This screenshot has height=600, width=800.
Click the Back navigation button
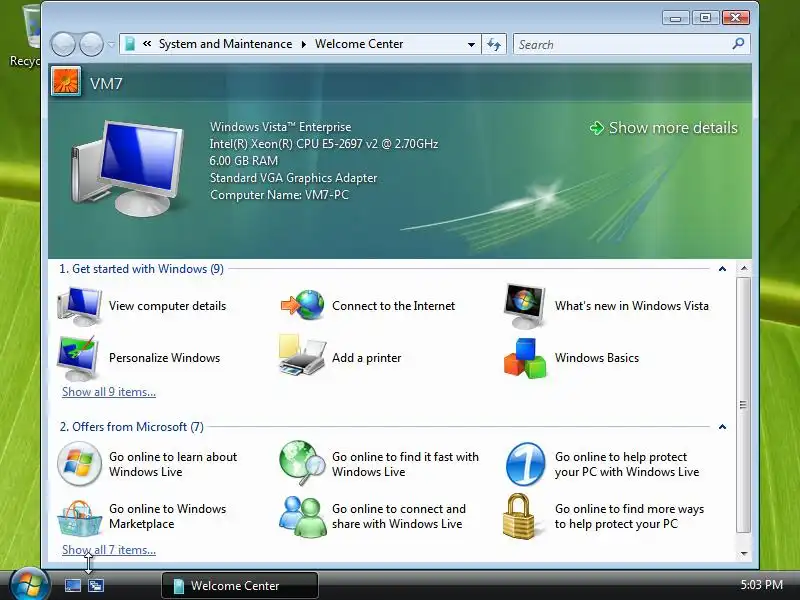click(63, 44)
